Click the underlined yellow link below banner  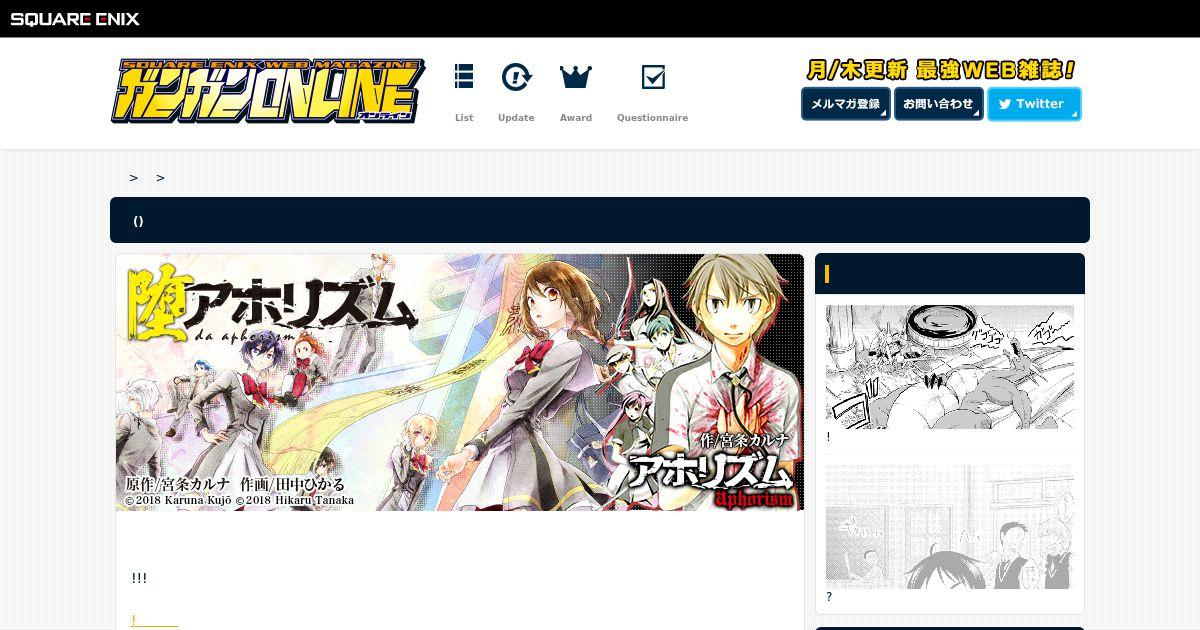point(154,621)
